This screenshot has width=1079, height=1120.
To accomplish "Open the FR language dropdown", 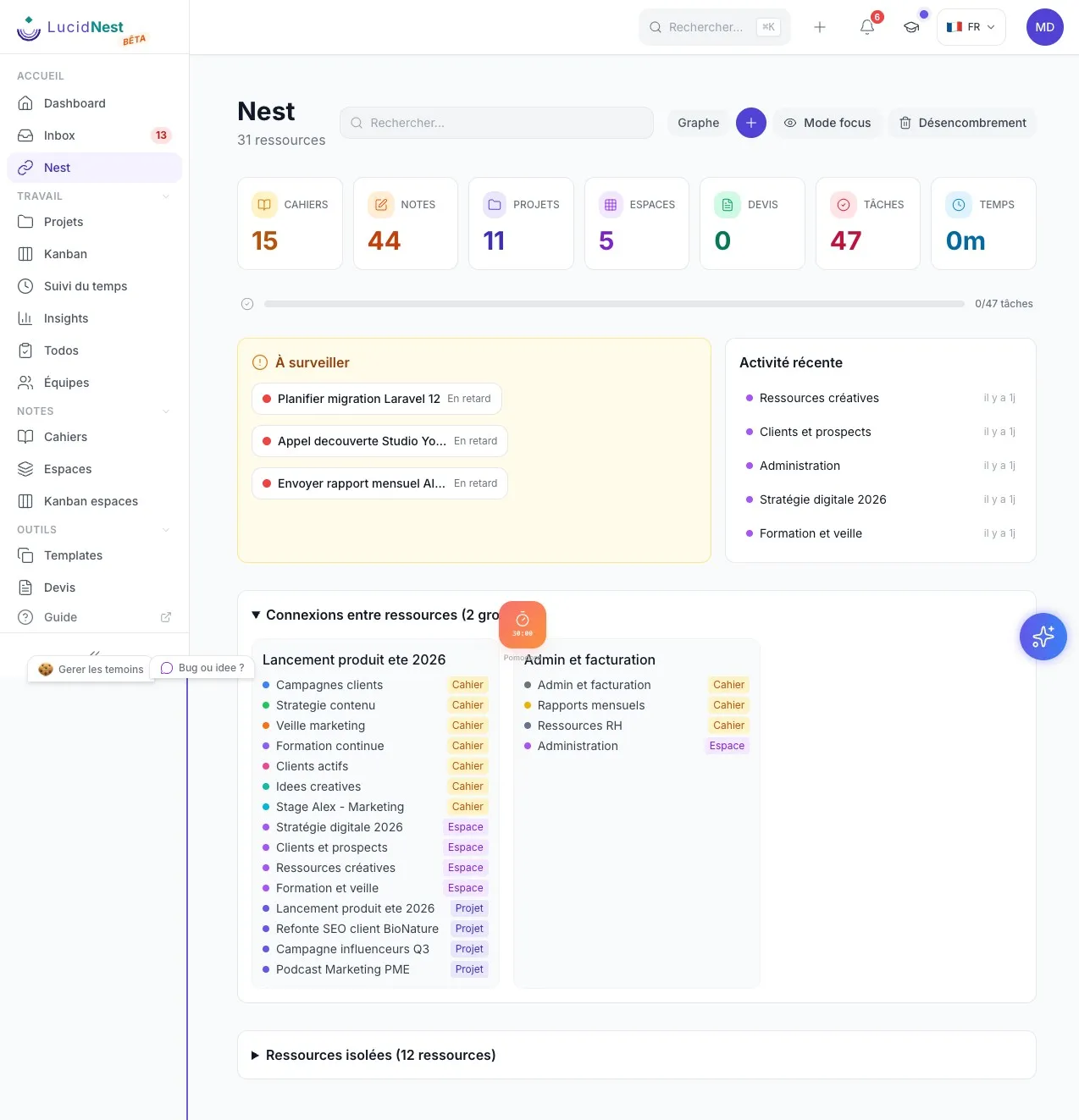I will (971, 27).
